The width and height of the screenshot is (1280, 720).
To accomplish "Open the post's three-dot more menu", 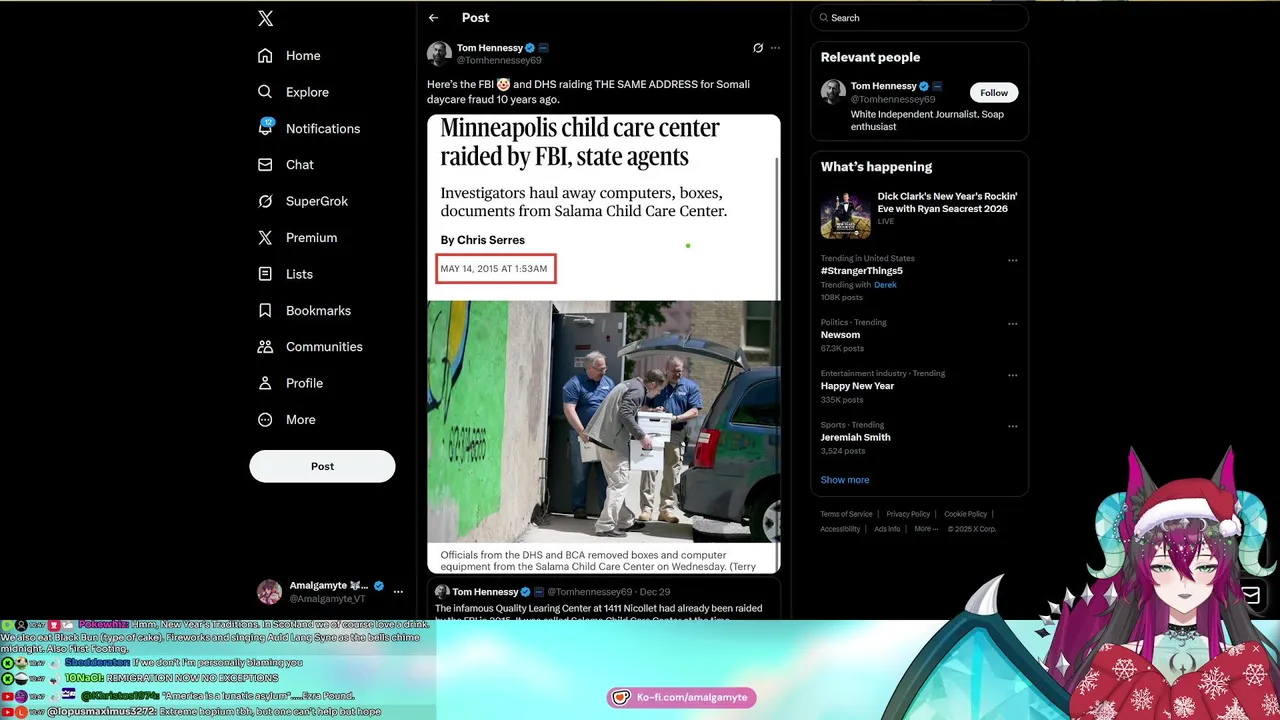I will (x=775, y=48).
